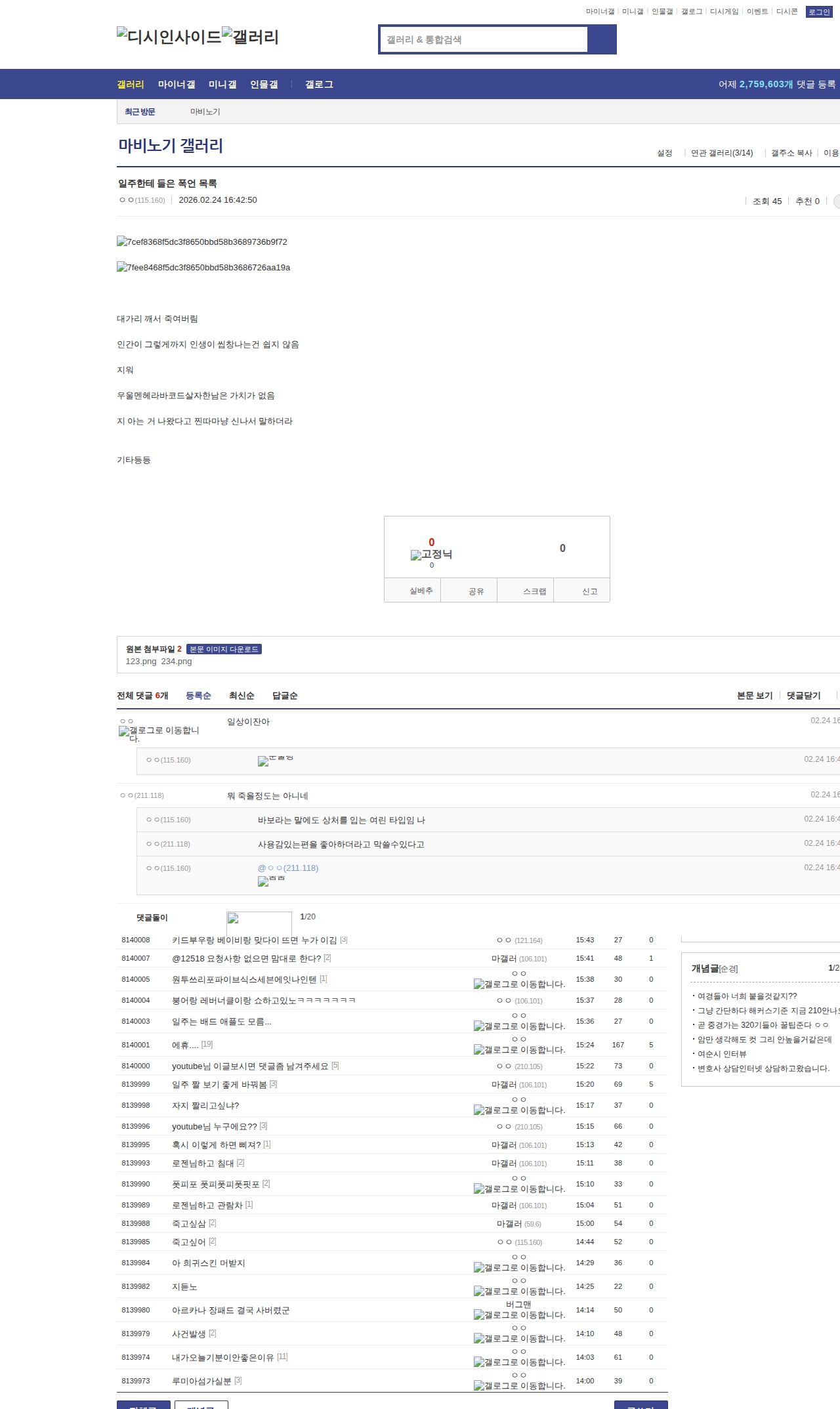Expand the 연관 갤러리(3/14) list

tap(722, 153)
